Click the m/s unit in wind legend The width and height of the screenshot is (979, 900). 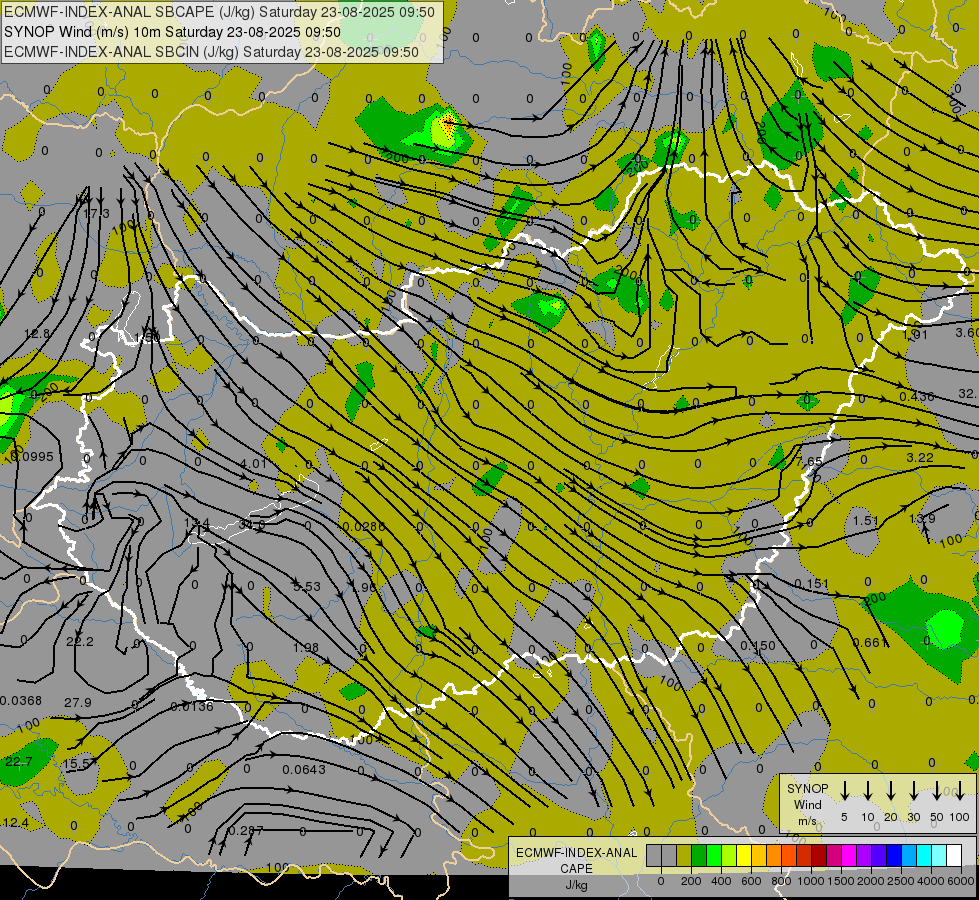point(807,821)
